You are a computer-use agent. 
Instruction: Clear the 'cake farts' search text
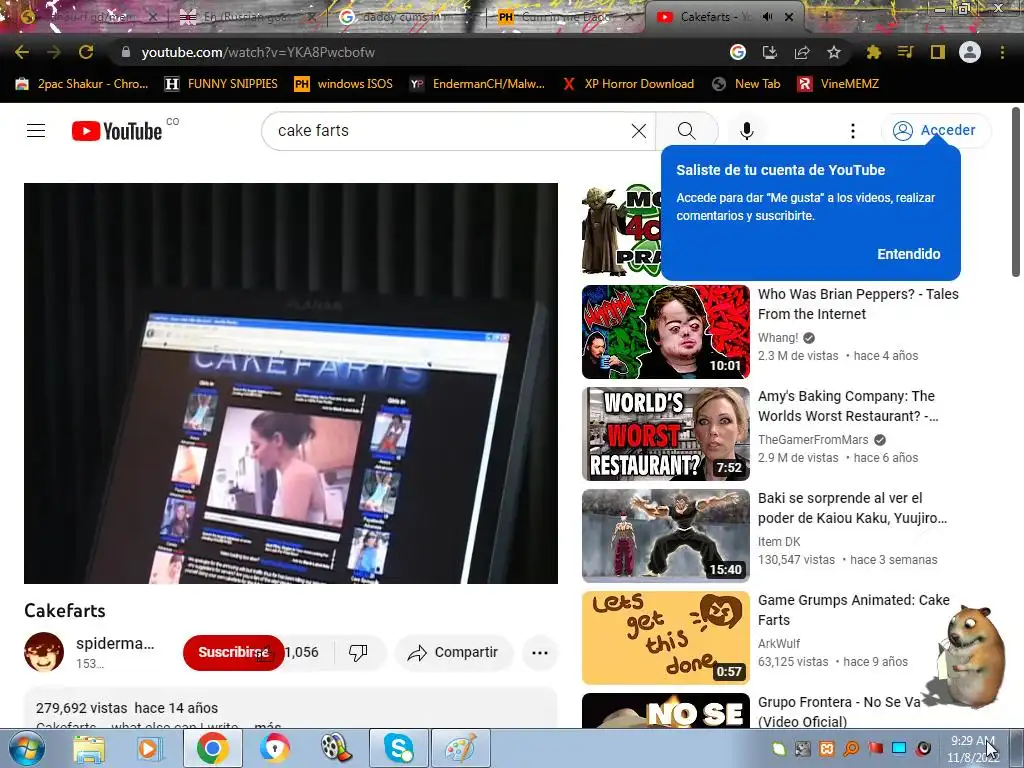coord(639,131)
